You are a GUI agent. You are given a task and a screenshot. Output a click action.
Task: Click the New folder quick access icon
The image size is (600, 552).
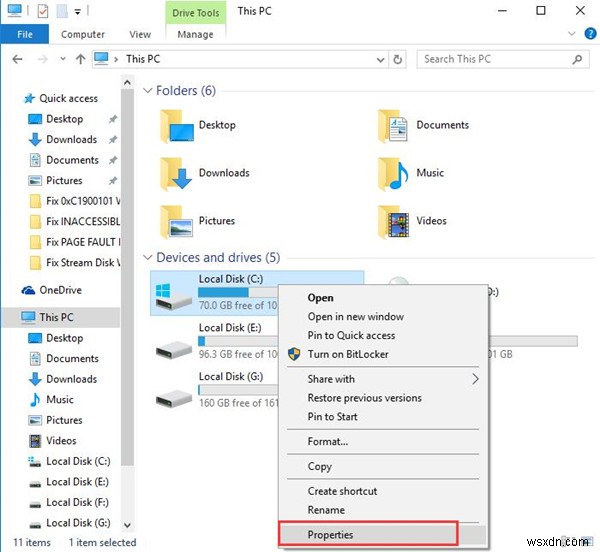click(x=62, y=11)
